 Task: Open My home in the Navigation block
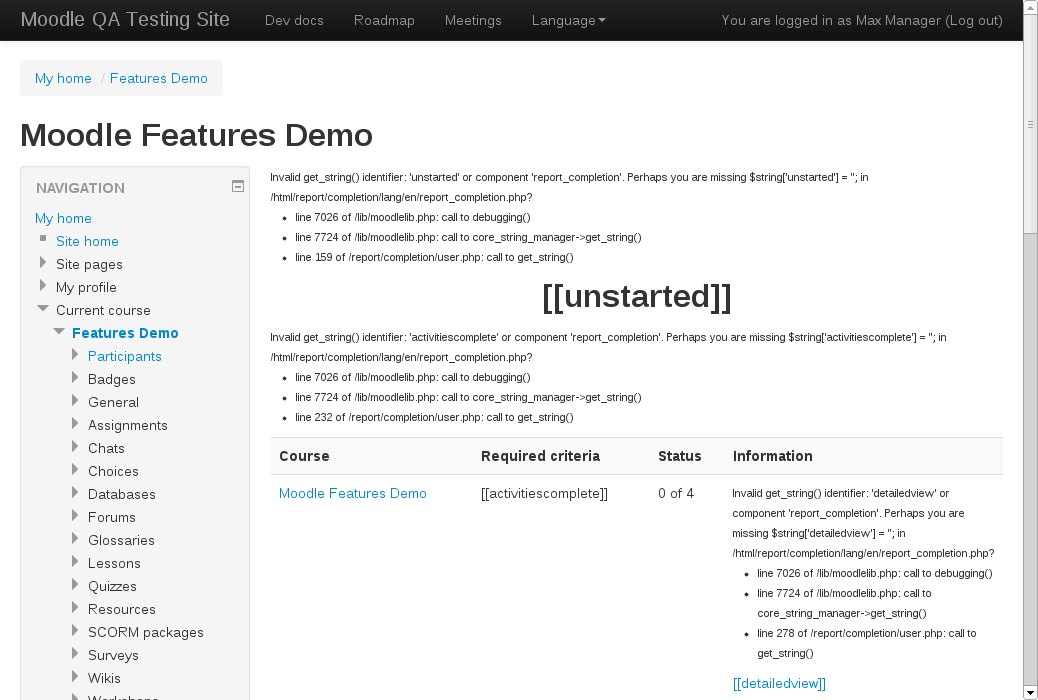coord(63,218)
